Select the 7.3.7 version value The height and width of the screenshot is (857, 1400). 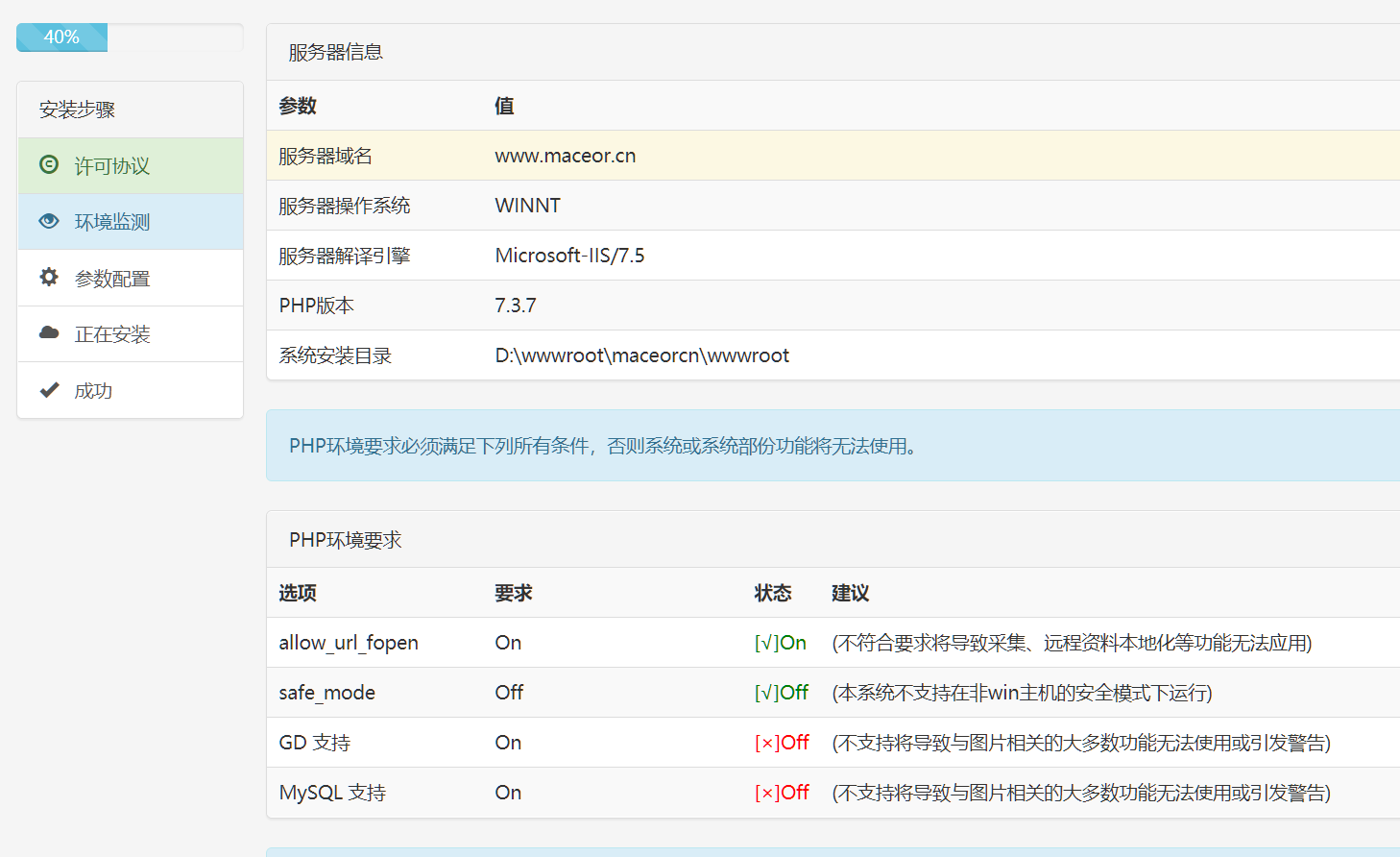516,306
